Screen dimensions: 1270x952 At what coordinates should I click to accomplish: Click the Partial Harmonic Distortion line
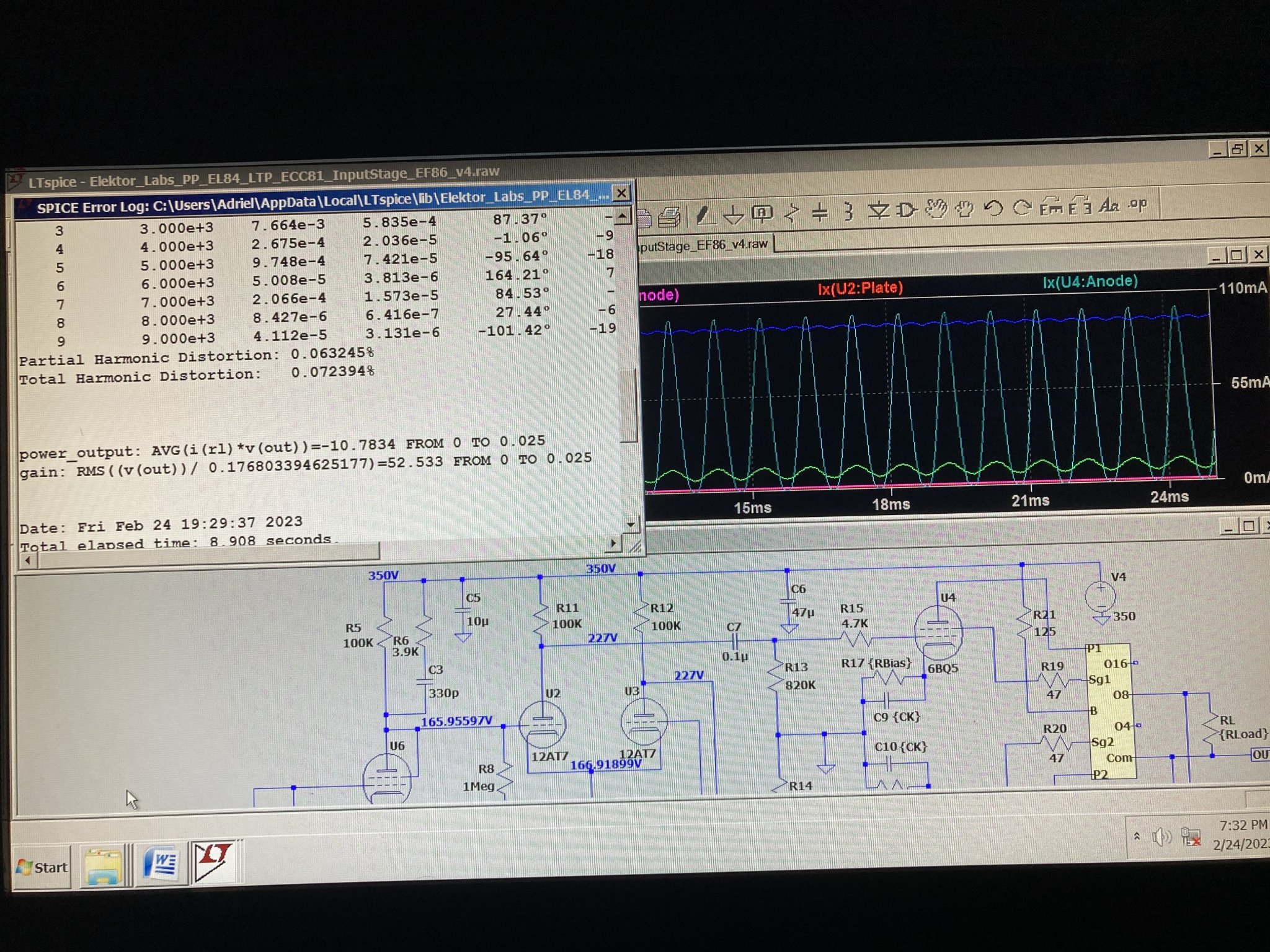coord(197,356)
